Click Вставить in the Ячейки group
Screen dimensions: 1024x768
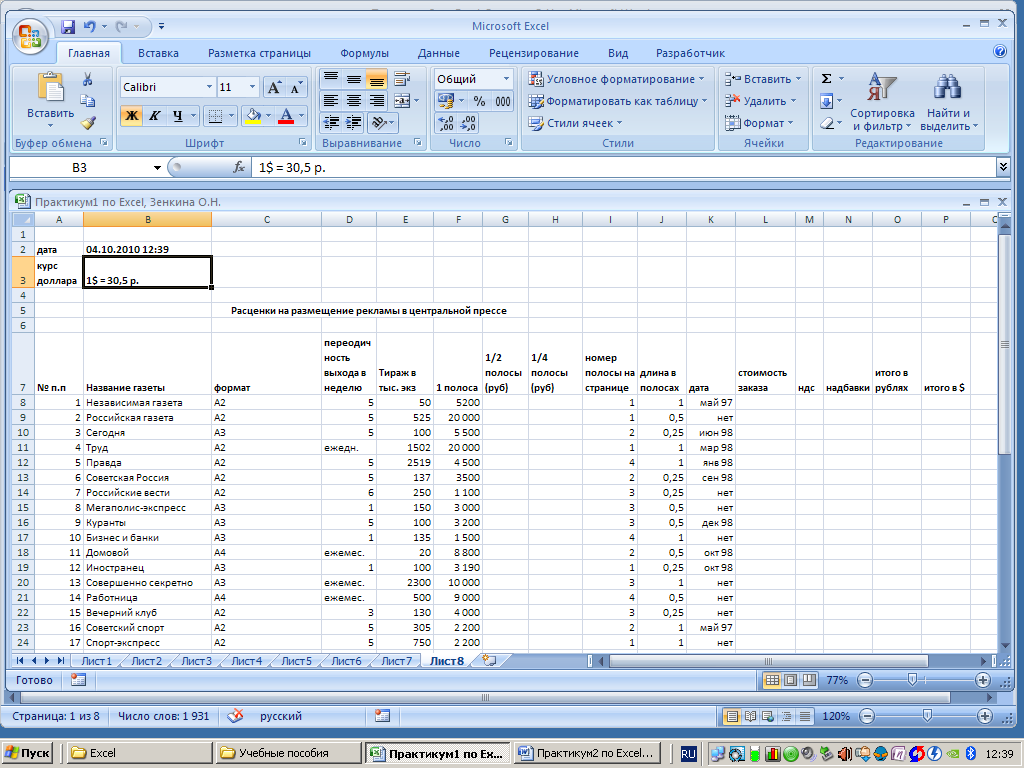pos(763,79)
